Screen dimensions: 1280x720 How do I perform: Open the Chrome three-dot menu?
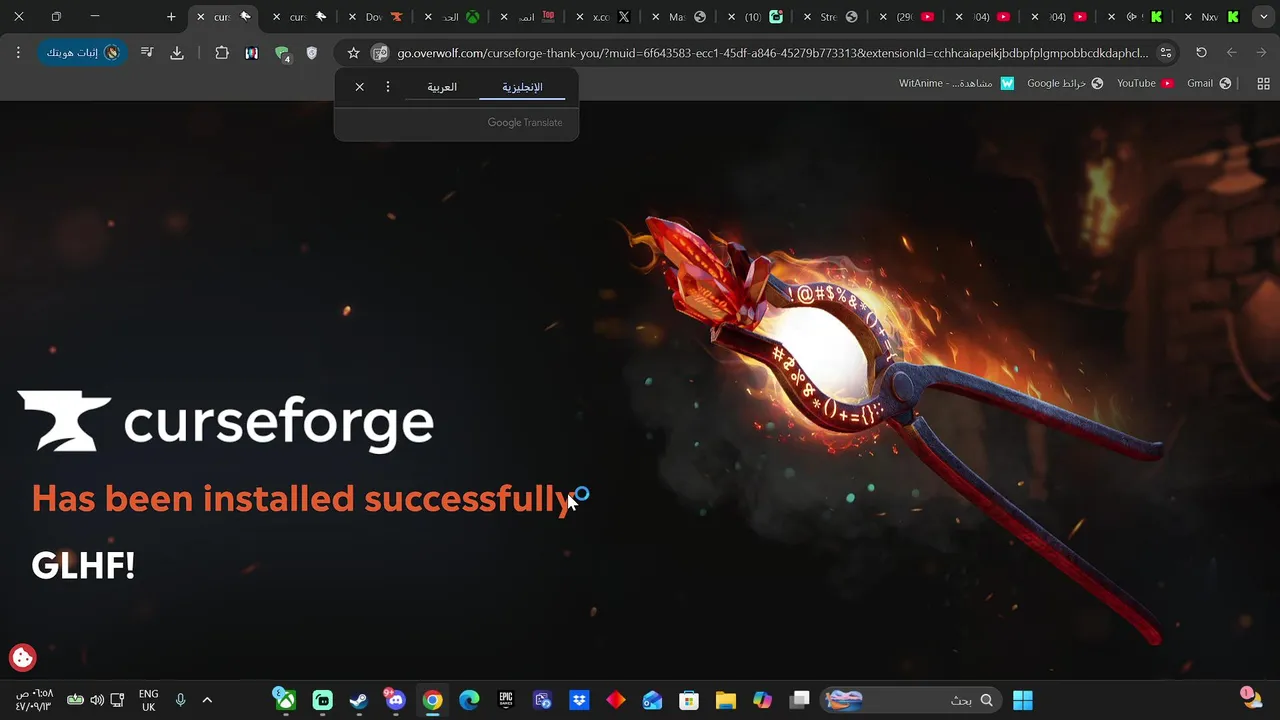pyautogui.click(x=18, y=53)
